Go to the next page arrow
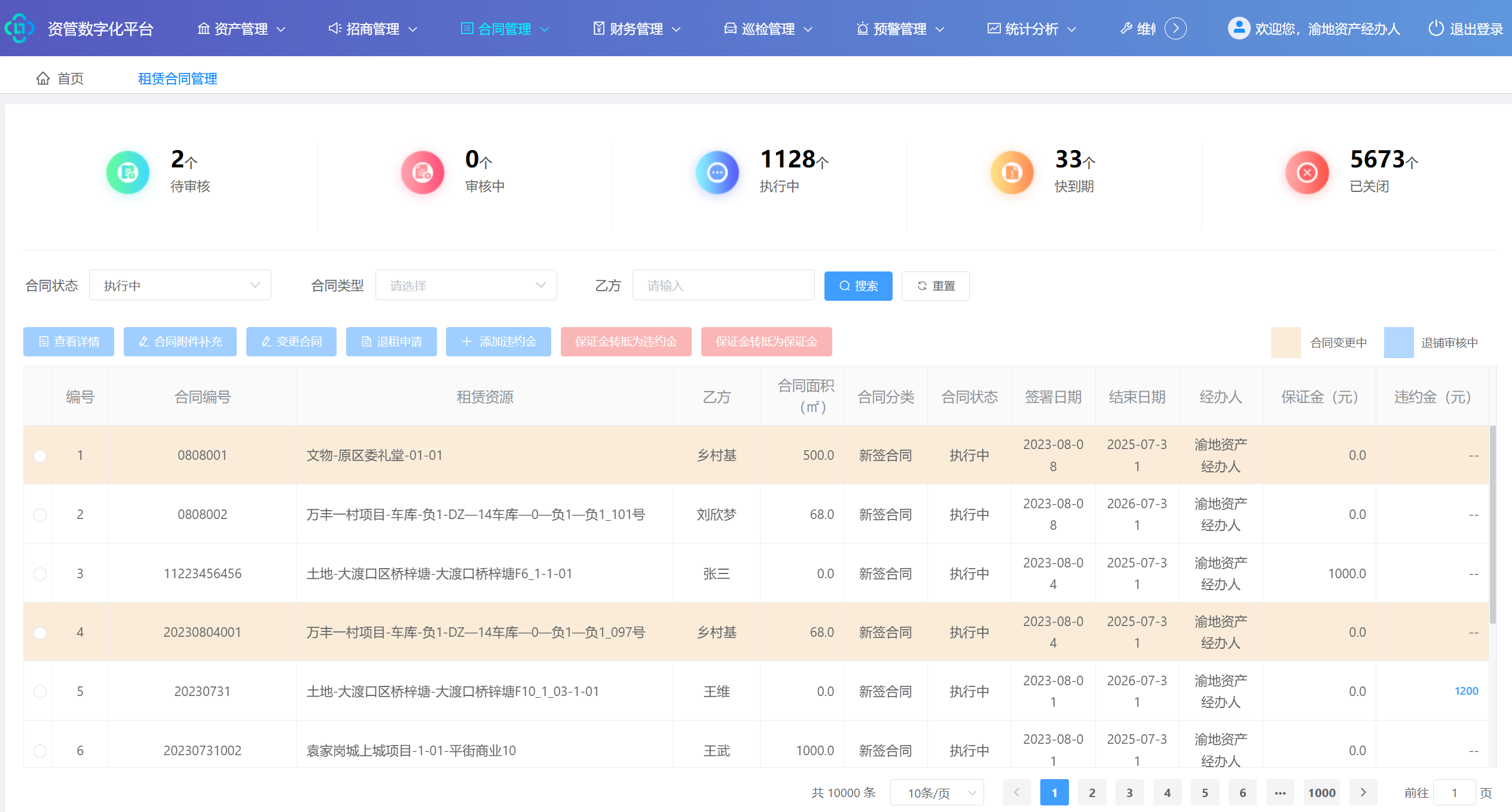The image size is (1512, 812). coord(1363,793)
